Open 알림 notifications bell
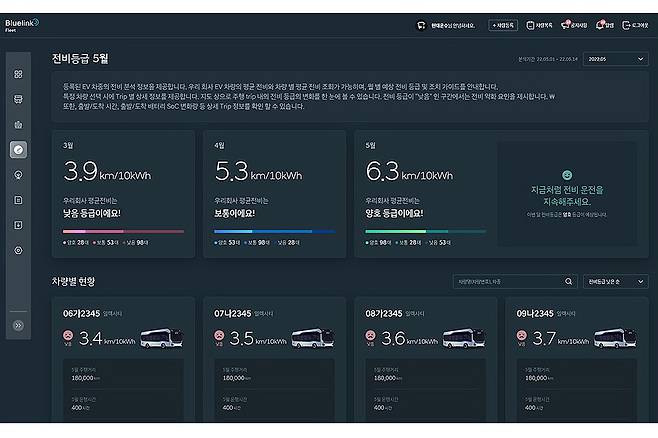The height and width of the screenshot is (438, 658). tap(604, 24)
